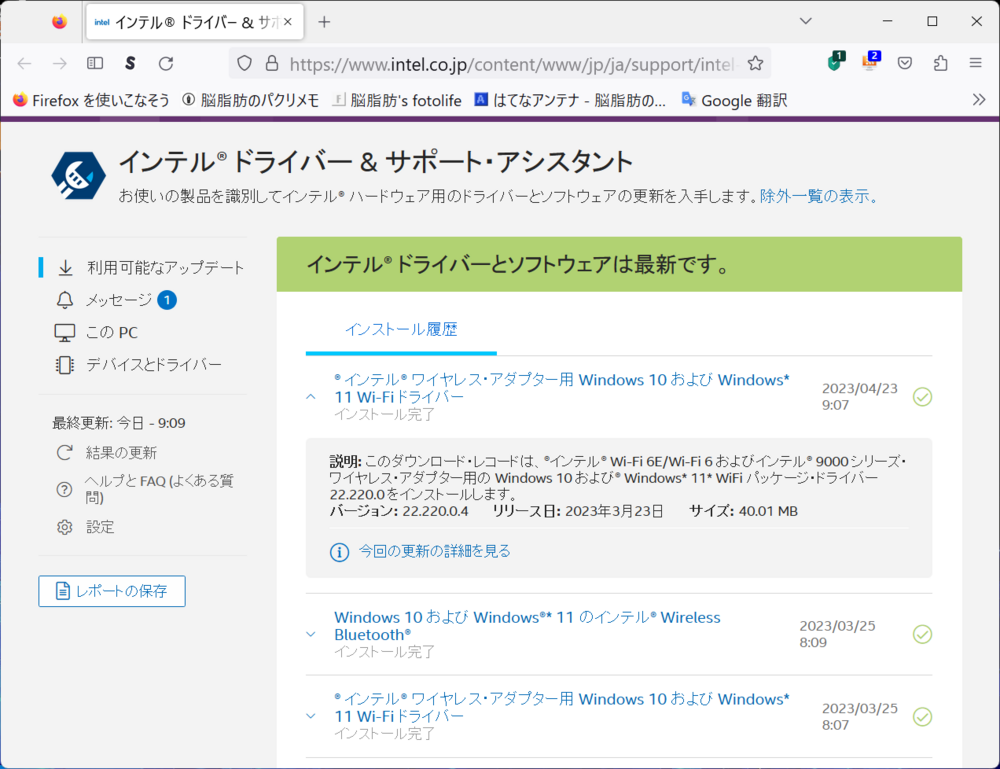Go back to previous page
The height and width of the screenshot is (769, 1000).
click(24, 63)
